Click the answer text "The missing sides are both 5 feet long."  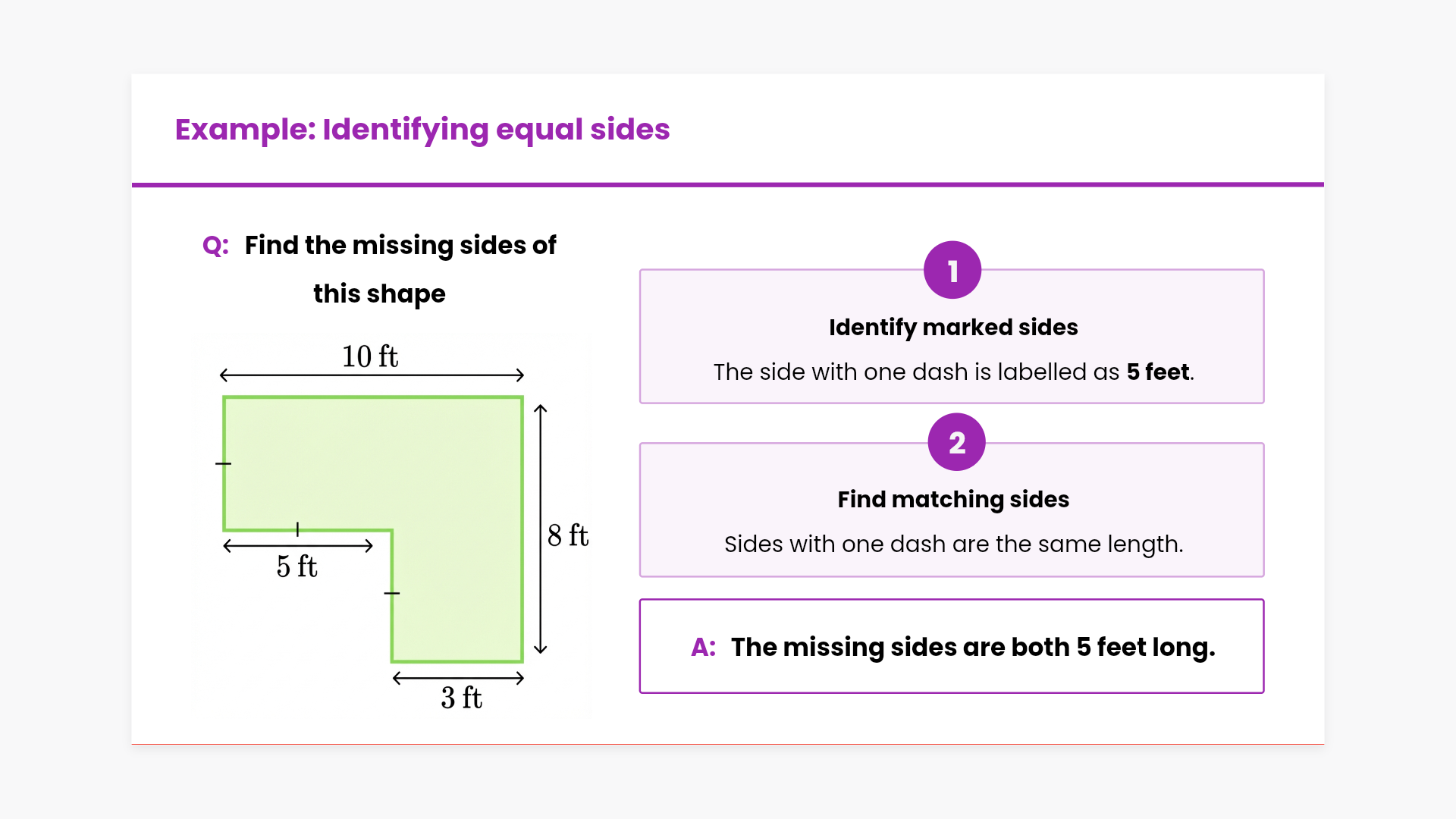973,647
